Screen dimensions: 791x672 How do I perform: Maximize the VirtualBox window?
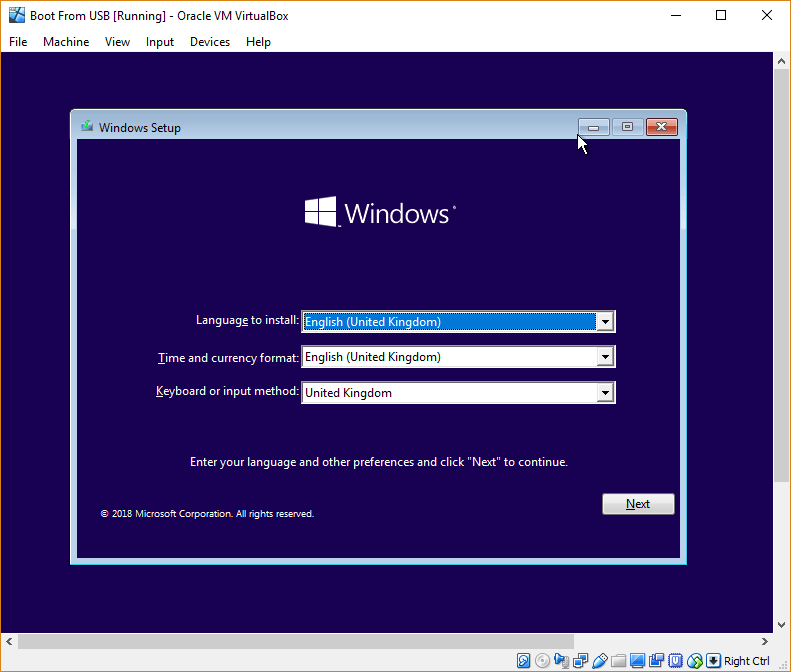[x=721, y=16]
